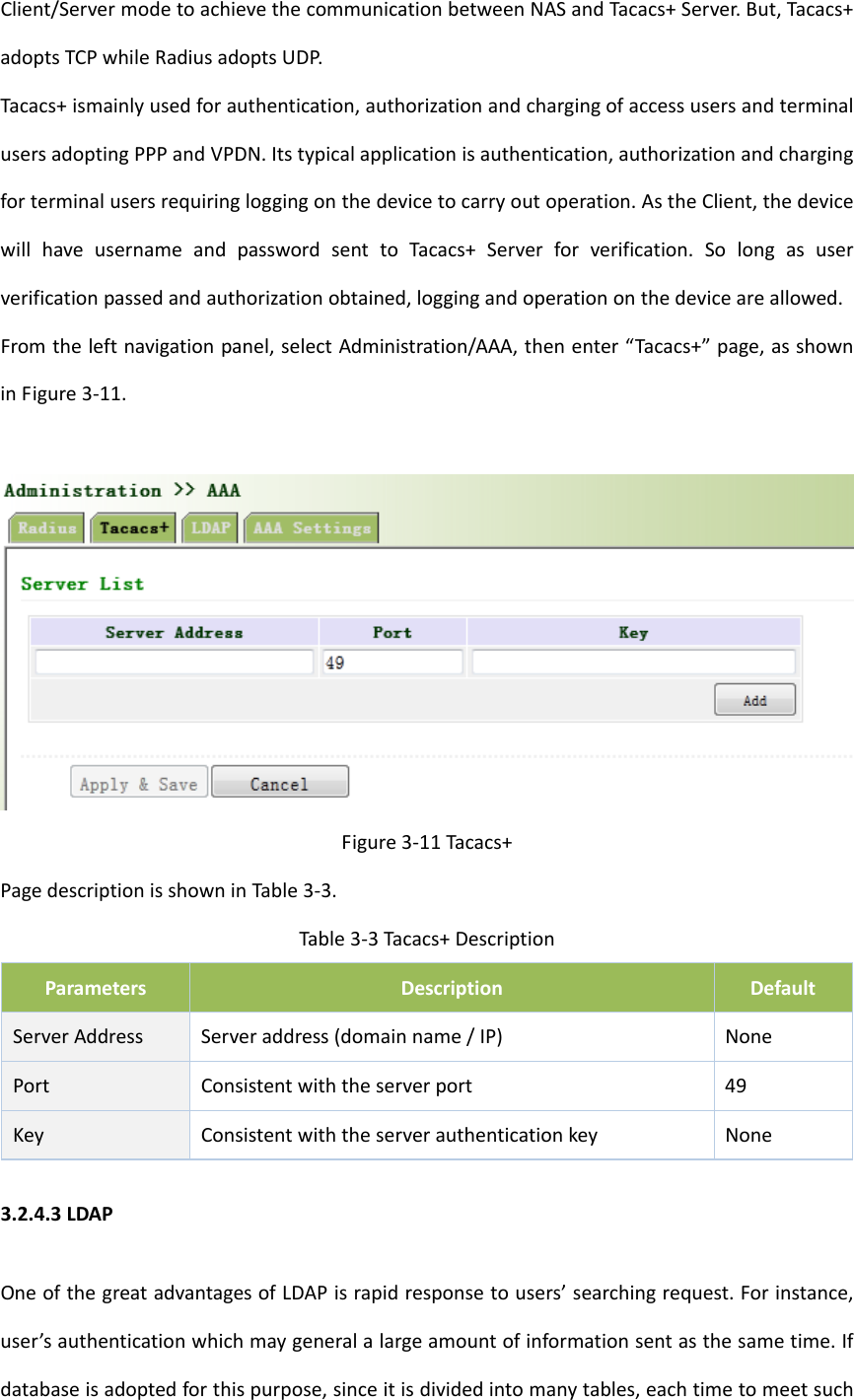Select the Tacacs+ tab

click(x=134, y=528)
